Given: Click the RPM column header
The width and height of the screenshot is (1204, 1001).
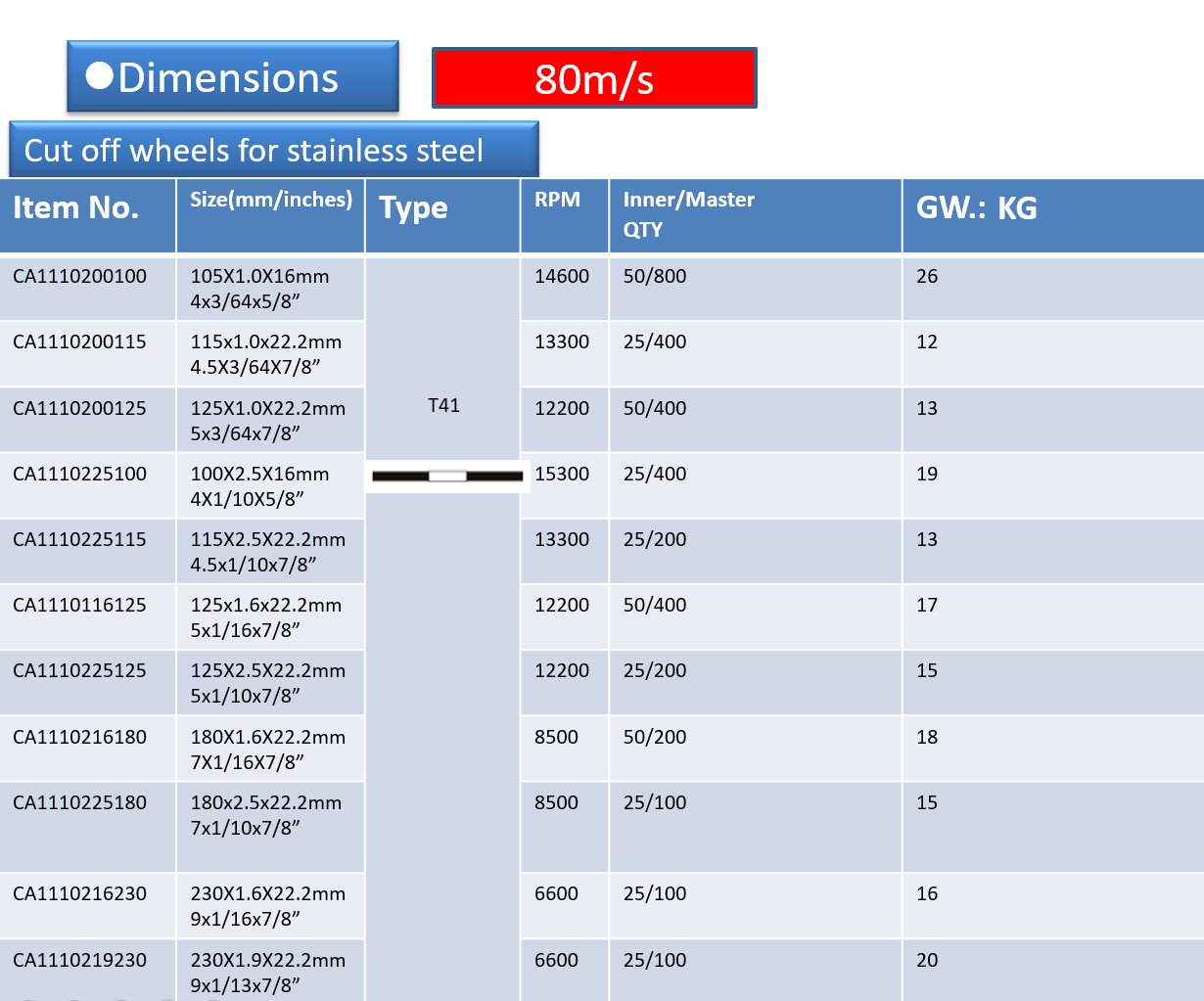Looking at the screenshot, I should (x=557, y=200).
